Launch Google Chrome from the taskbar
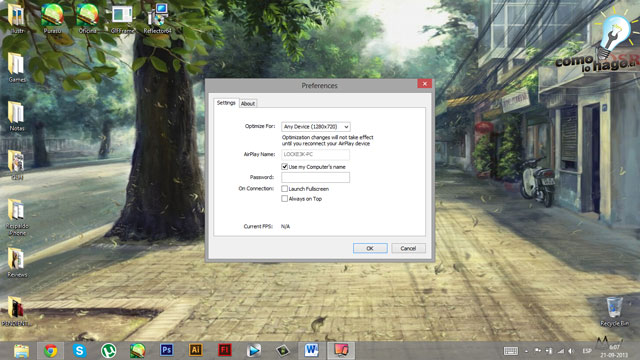The width and height of the screenshot is (640, 360). [51, 351]
